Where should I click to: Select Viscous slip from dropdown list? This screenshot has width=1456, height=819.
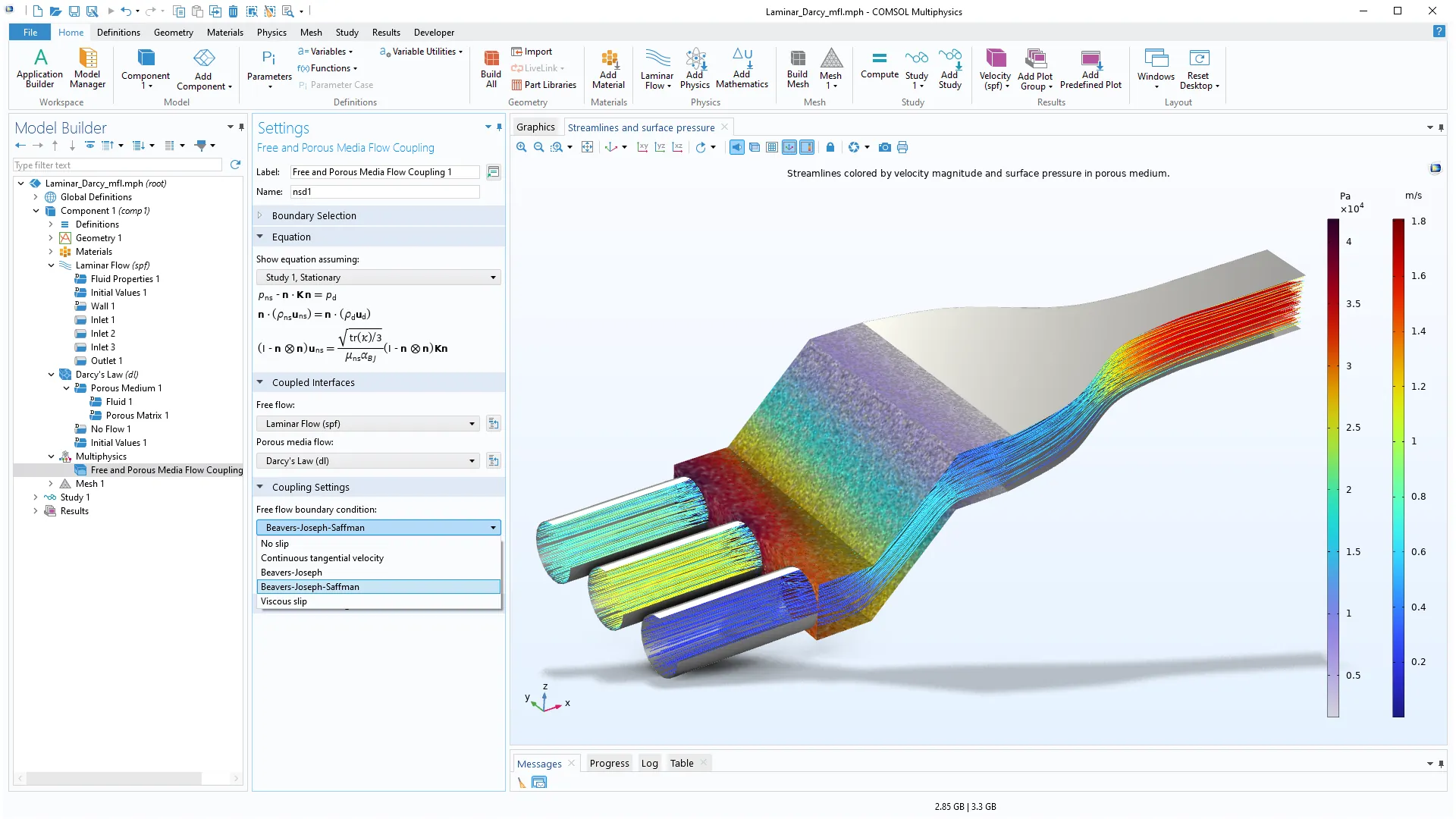(x=284, y=601)
